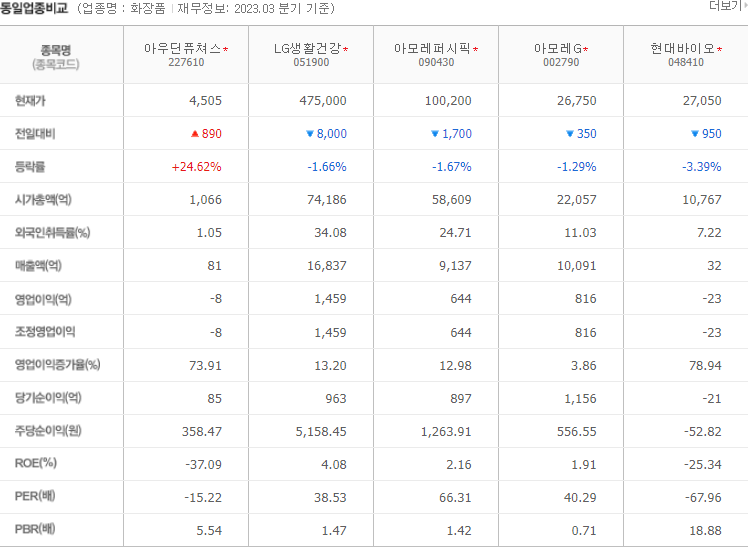The height and width of the screenshot is (555, 752).
Task: Click the 동일업종비교 section title
Action: coord(34,8)
